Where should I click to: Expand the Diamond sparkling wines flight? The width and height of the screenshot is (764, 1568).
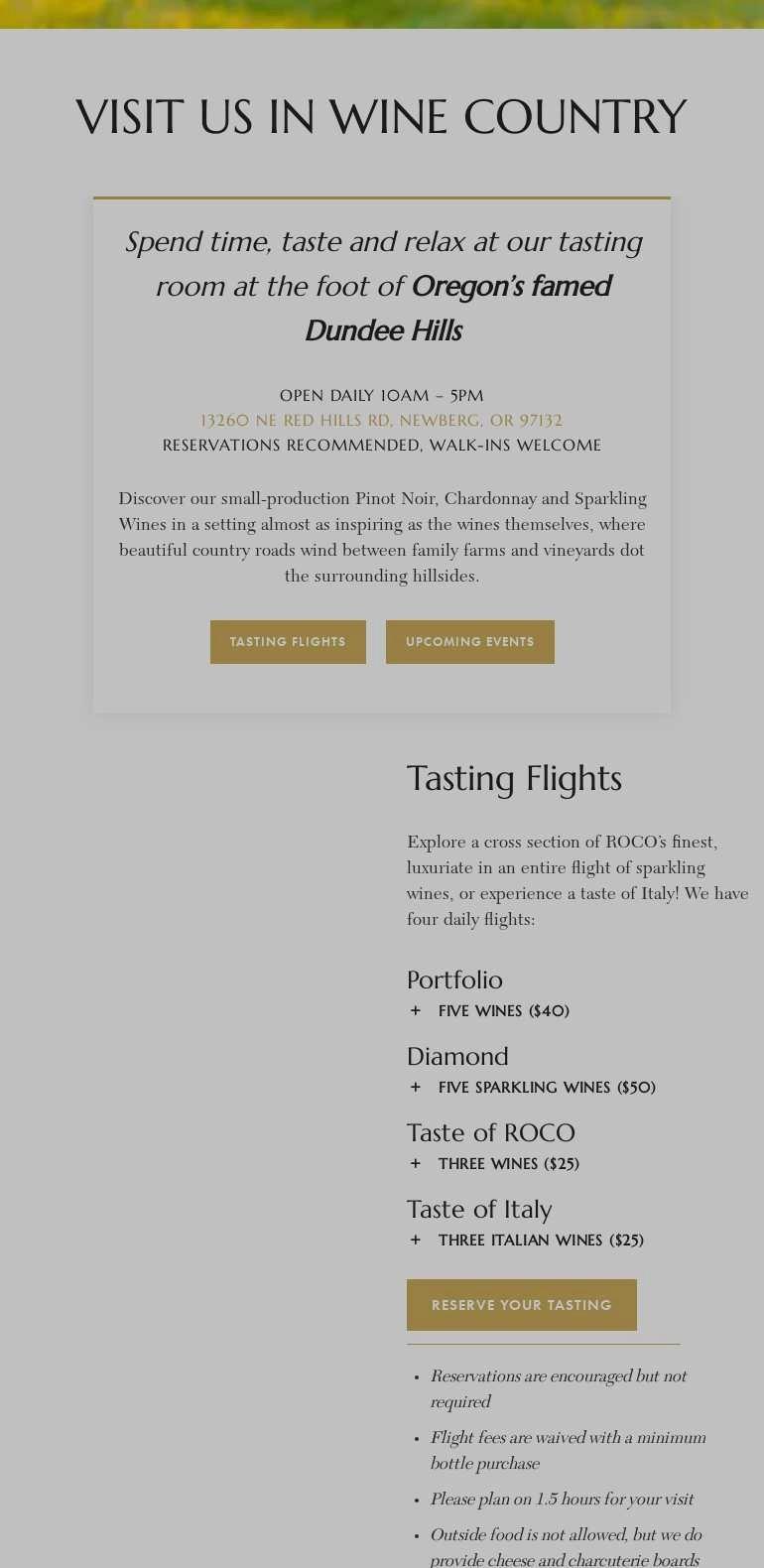[457, 1056]
